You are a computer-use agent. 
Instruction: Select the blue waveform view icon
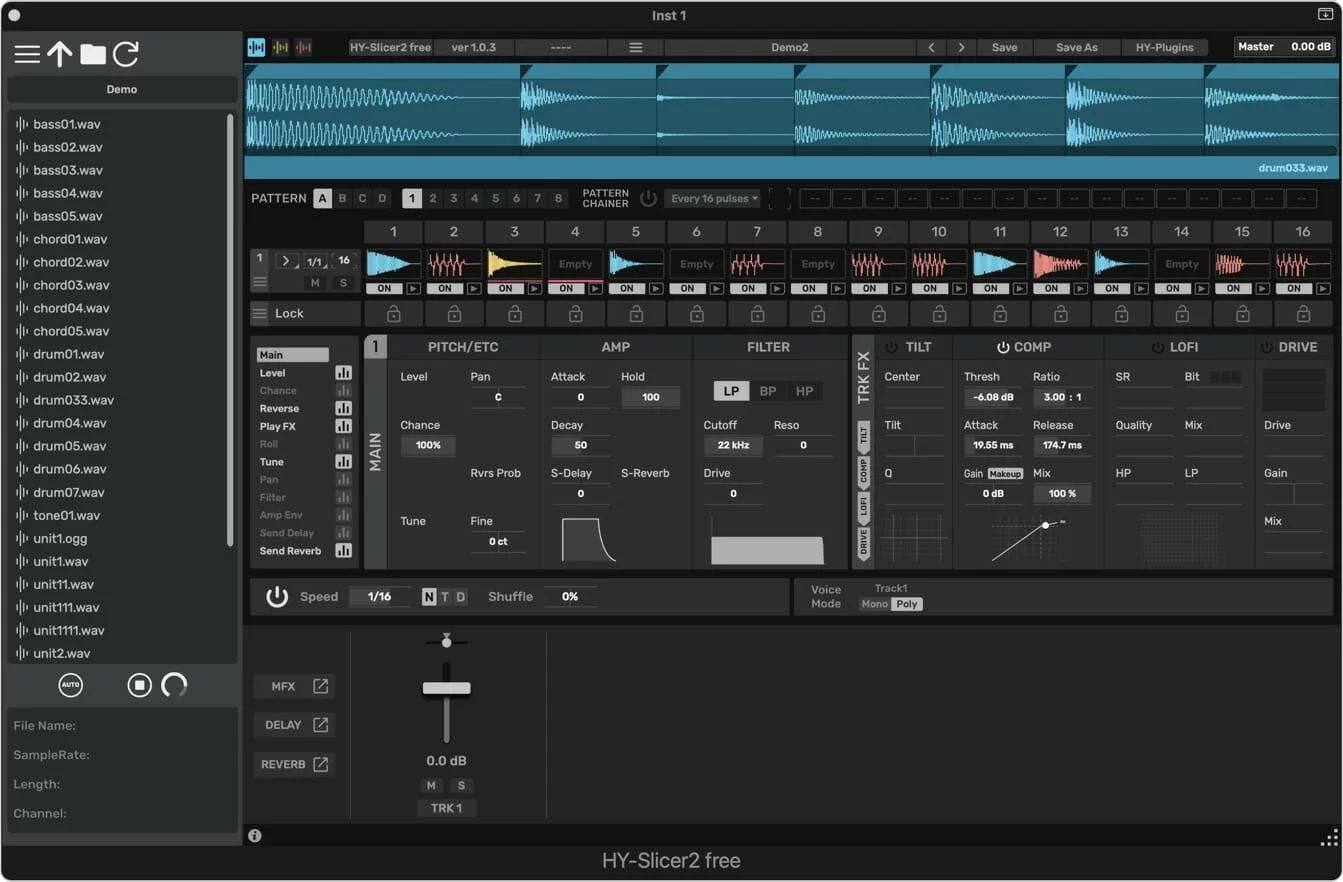click(x=257, y=47)
